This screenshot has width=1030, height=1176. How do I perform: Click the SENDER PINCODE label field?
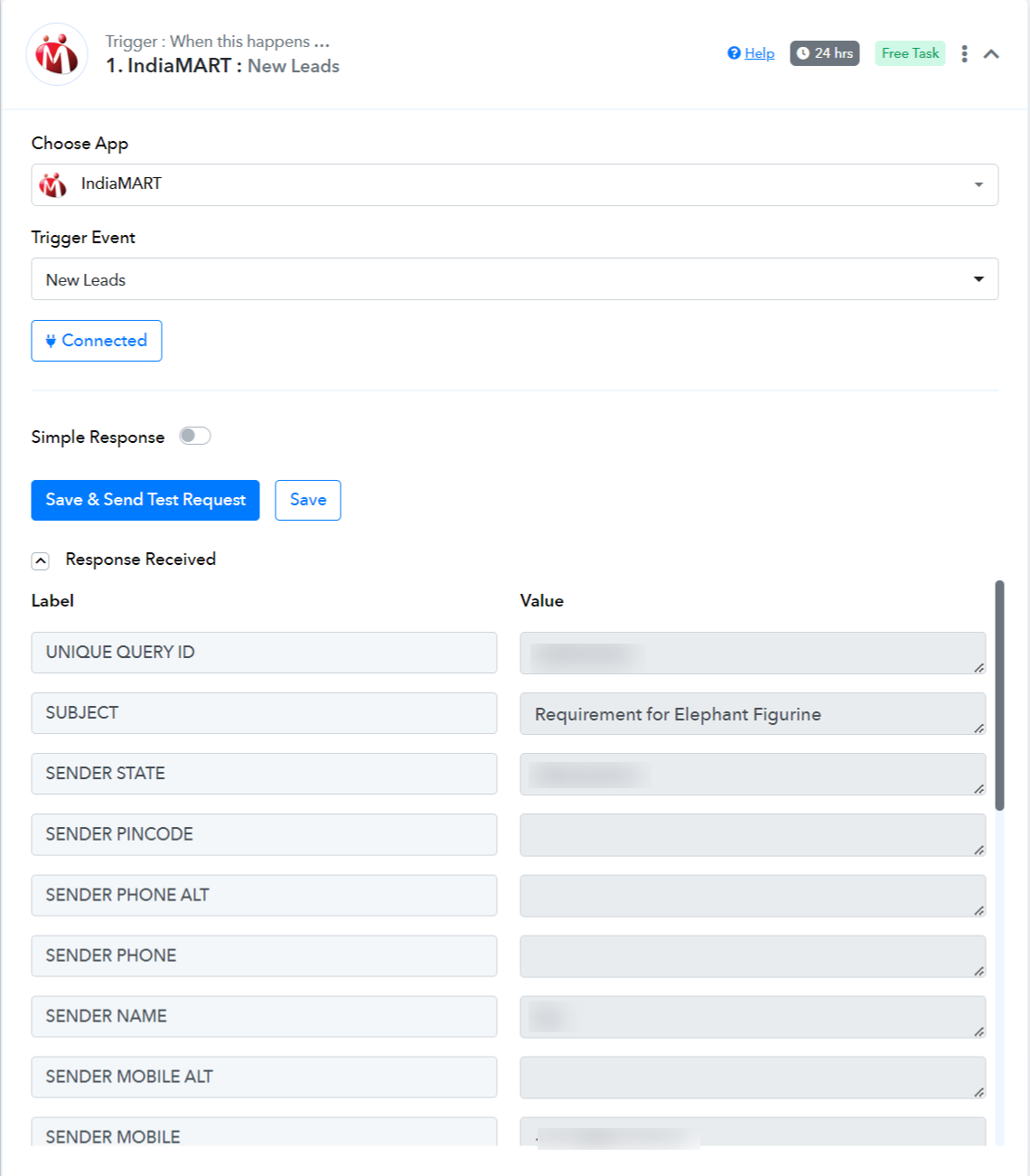coord(264,834)
